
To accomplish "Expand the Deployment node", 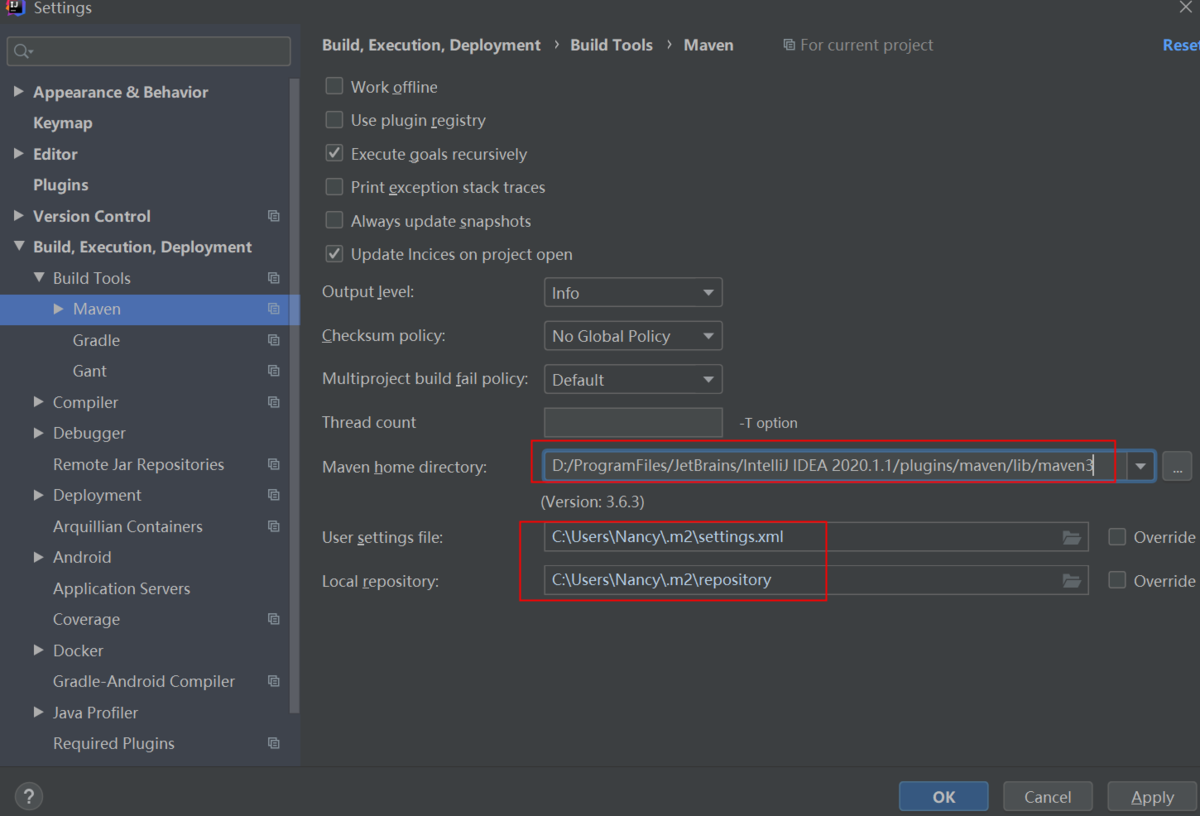I will coord(38,494).
